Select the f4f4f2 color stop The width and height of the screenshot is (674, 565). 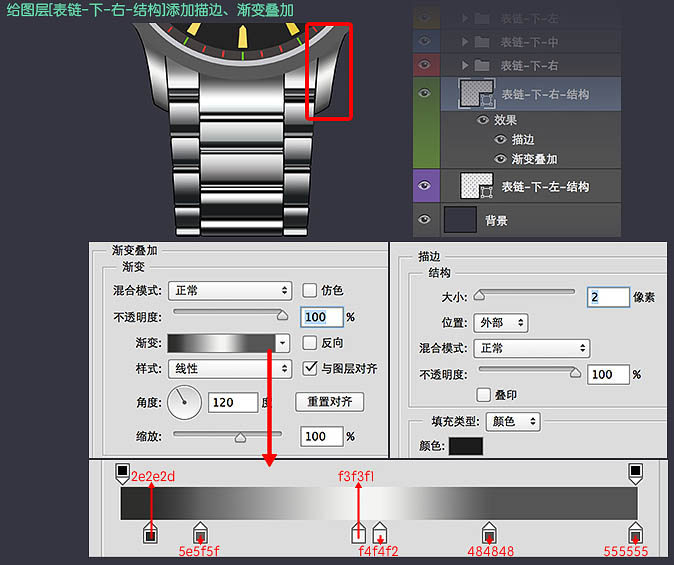tap(379, 533)
